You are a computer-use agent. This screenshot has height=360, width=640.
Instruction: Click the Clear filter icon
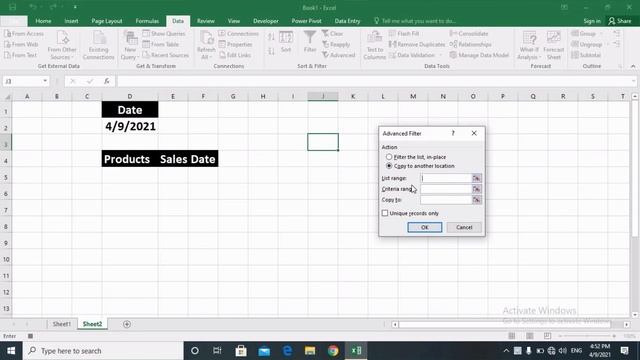coord(325,33)
